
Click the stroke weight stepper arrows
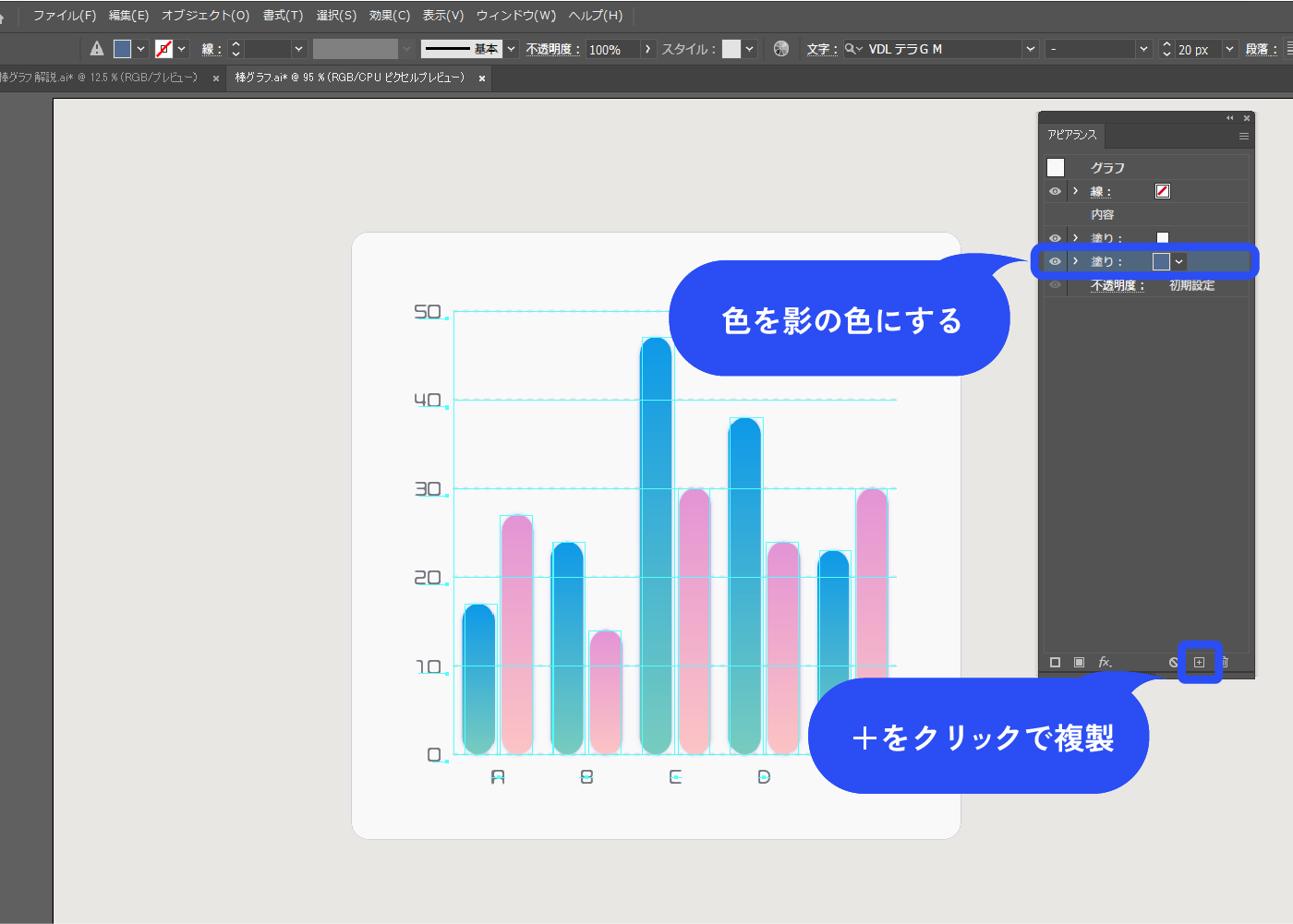(236, 49)
